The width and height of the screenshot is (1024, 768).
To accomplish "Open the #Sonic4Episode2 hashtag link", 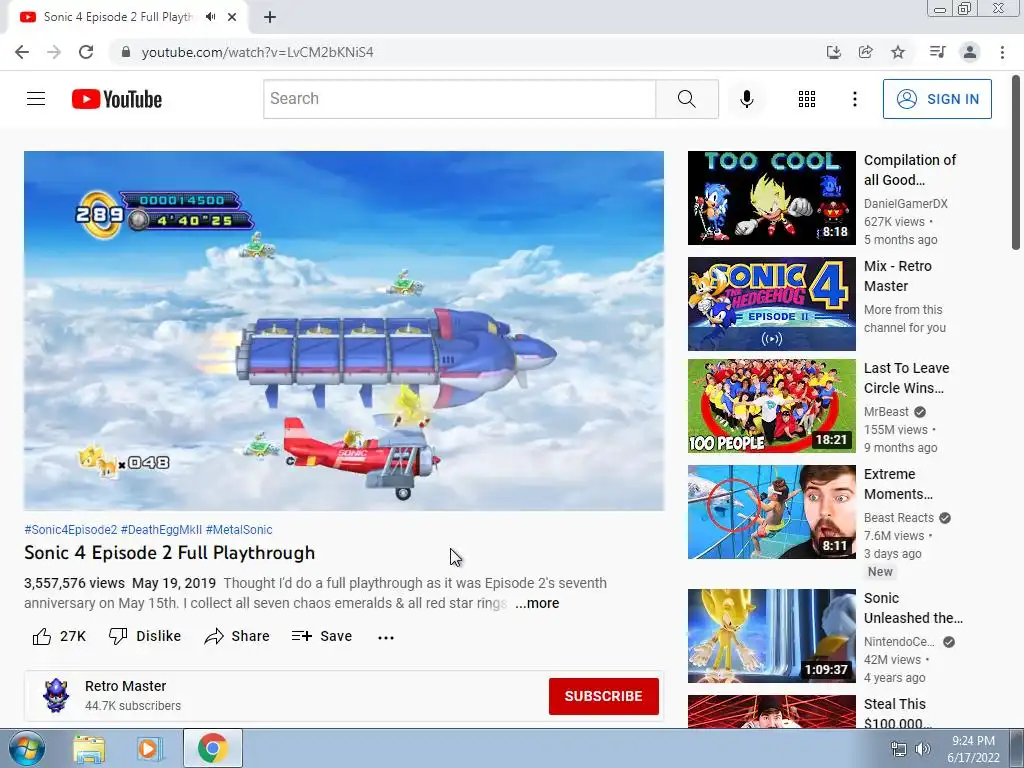I will tap(71, 530).
